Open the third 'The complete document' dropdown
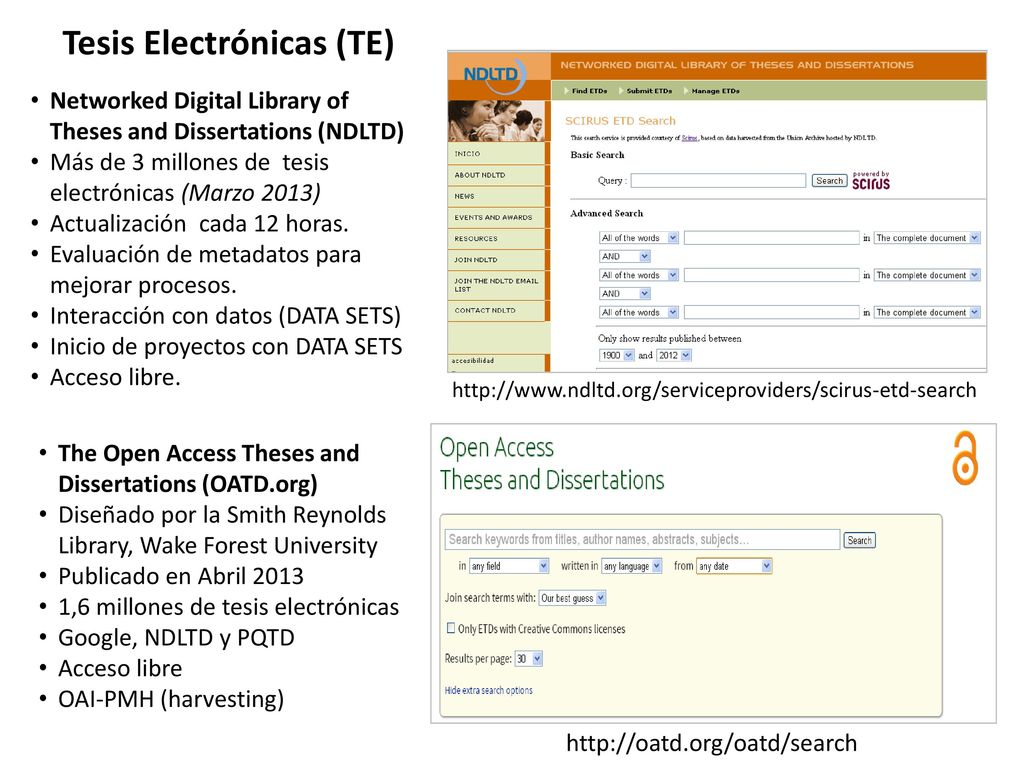 pyautogui.click(x=927, y=312)
